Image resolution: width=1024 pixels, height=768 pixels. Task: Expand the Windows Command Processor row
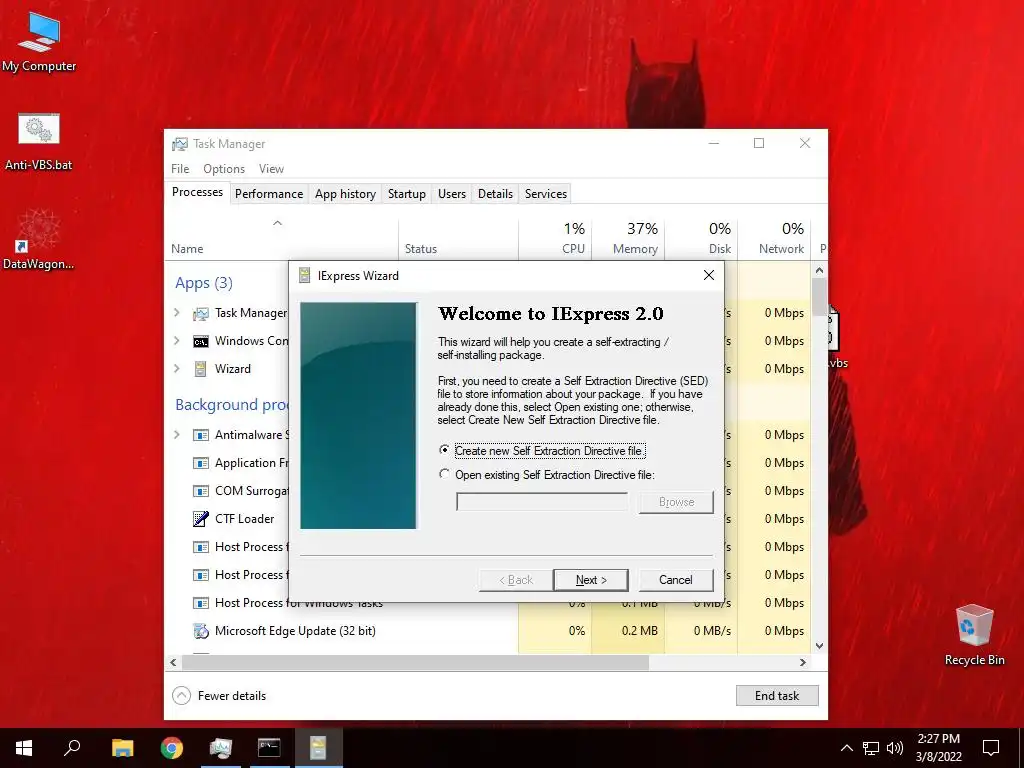[176, 341]
